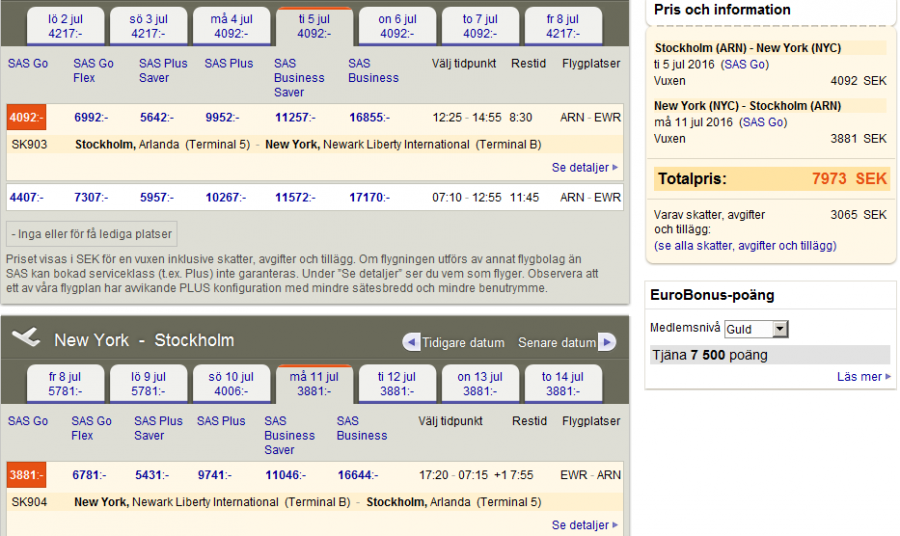Select the highlighted 4092 SAS Go outbound fare
This screenshot has height=536, width=900.
click(25, 117)
